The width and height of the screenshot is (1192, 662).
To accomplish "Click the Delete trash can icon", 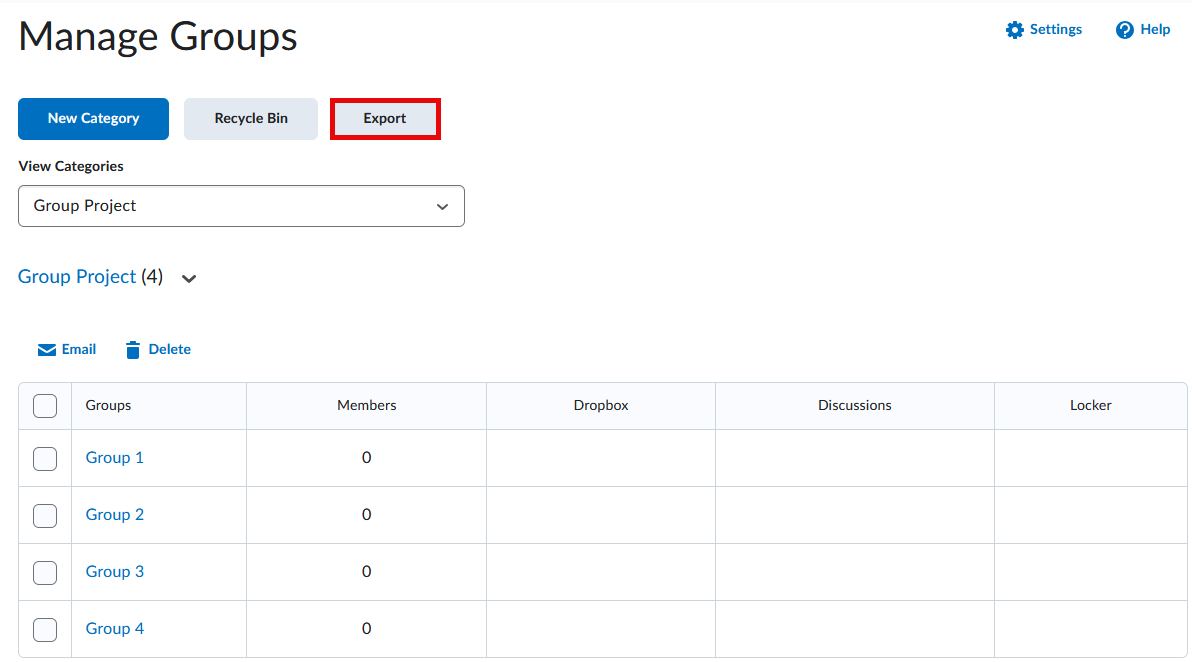I will click(x=133, y=350).
